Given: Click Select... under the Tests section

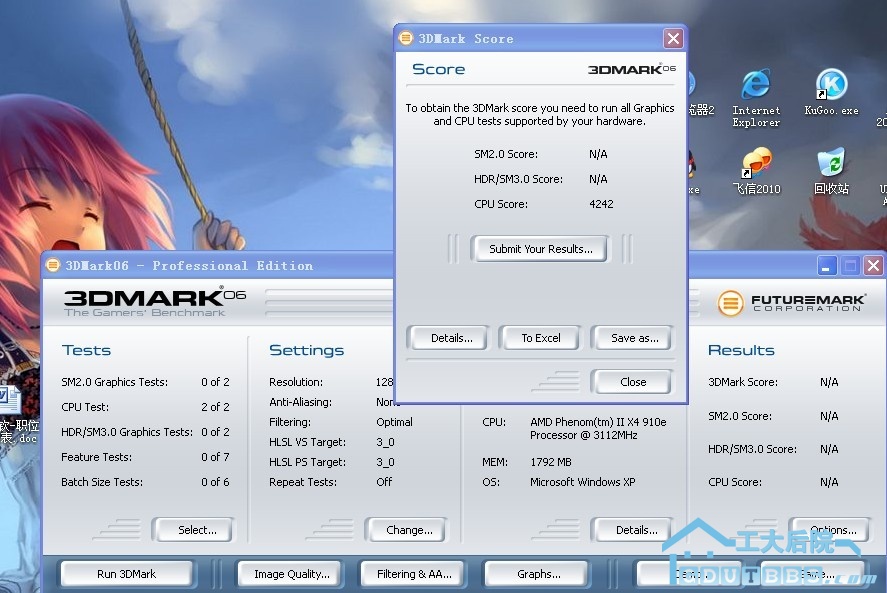Looking at the screenshot, I should tap(197, 530).
